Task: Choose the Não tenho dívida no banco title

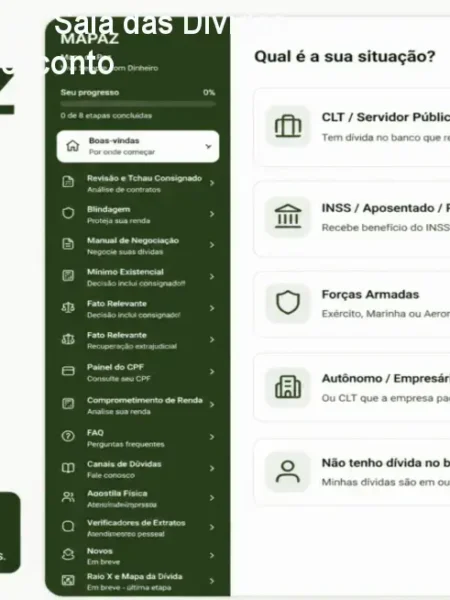Action: click(386, 463)
